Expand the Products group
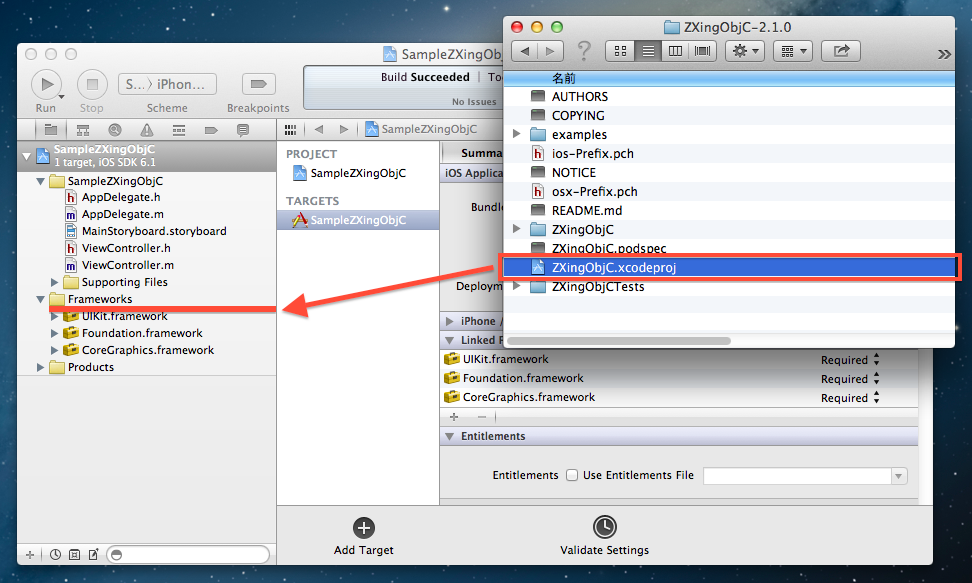The width and height of the screenshot is (972, 583). [x=40, y=367]
